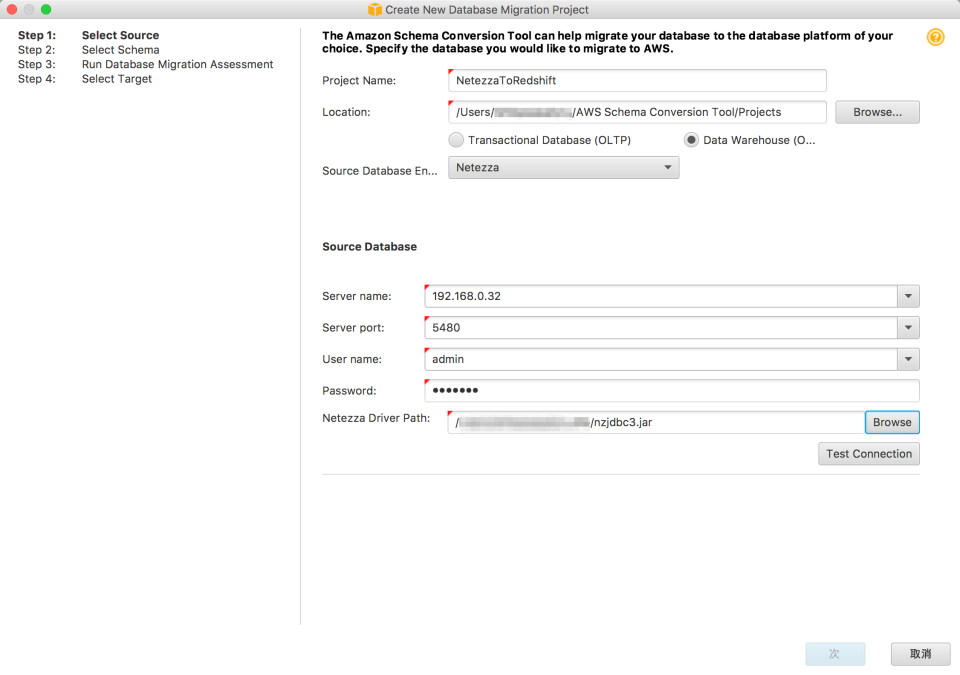
Task: Expand the Server name dropdown arrow
Action: (x=908, y=296)
